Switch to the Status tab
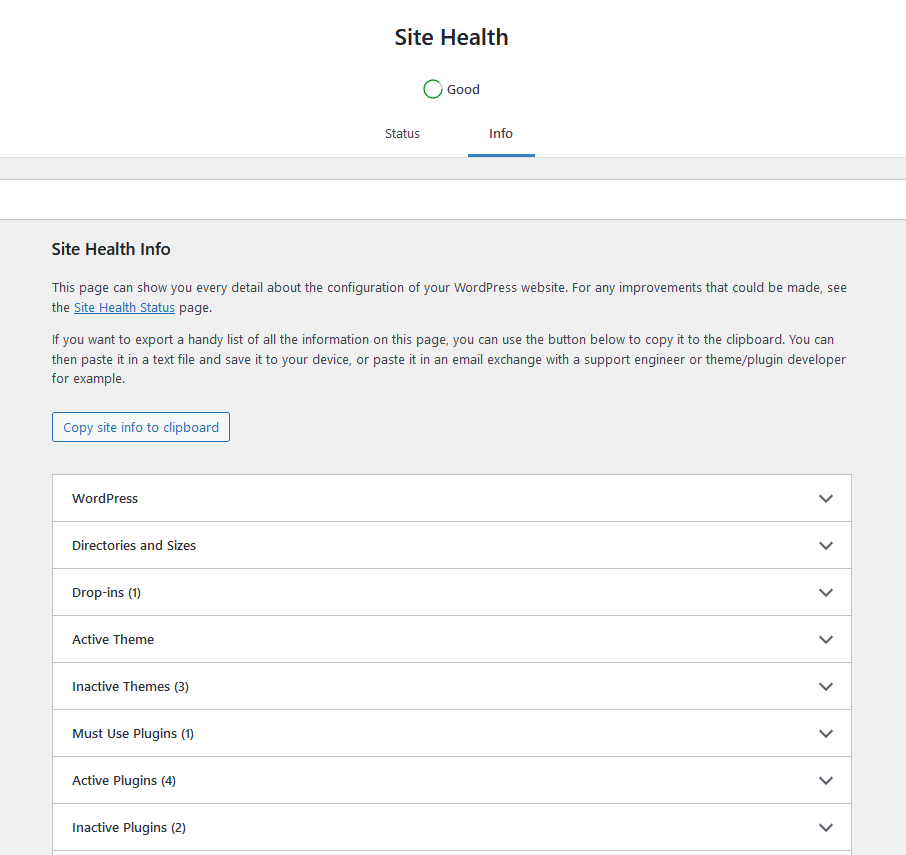906x855 pixels. point(402,133)
